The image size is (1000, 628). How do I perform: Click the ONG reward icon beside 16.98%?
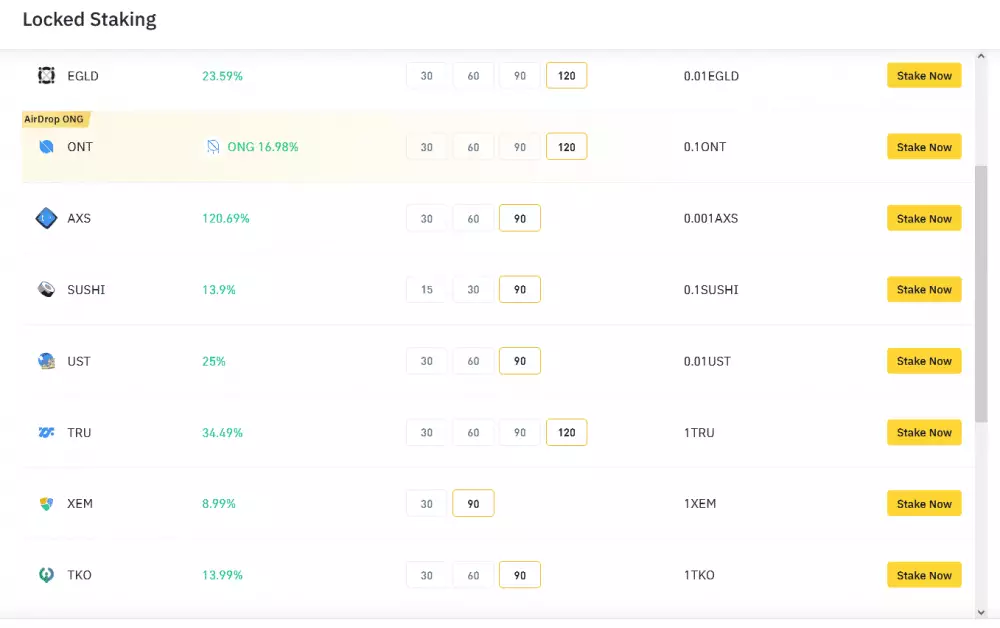coord(213,147)
